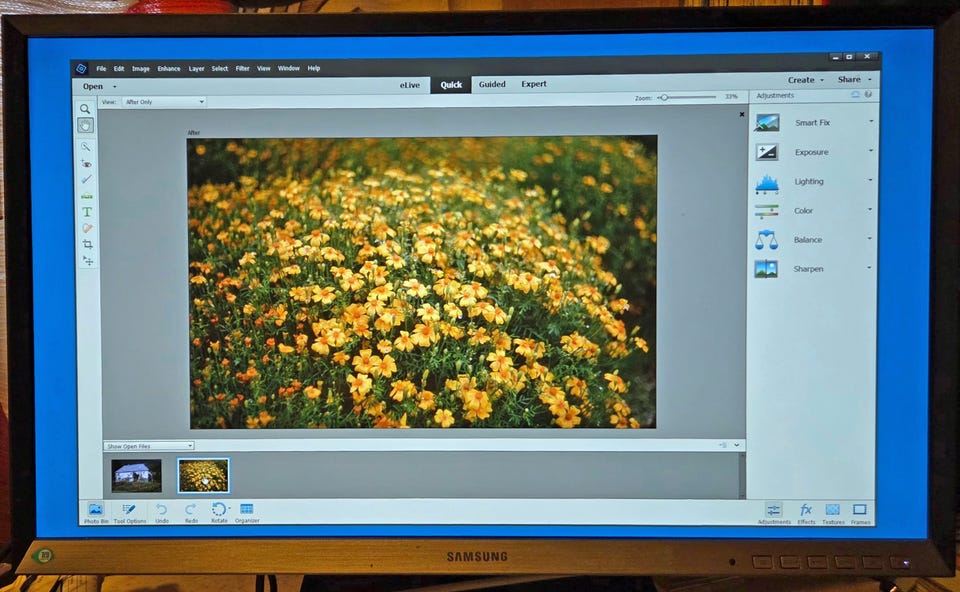Screen dimensions: 960x592
Task: Expand the Lighting adjustment
Action: click(871, 180)
